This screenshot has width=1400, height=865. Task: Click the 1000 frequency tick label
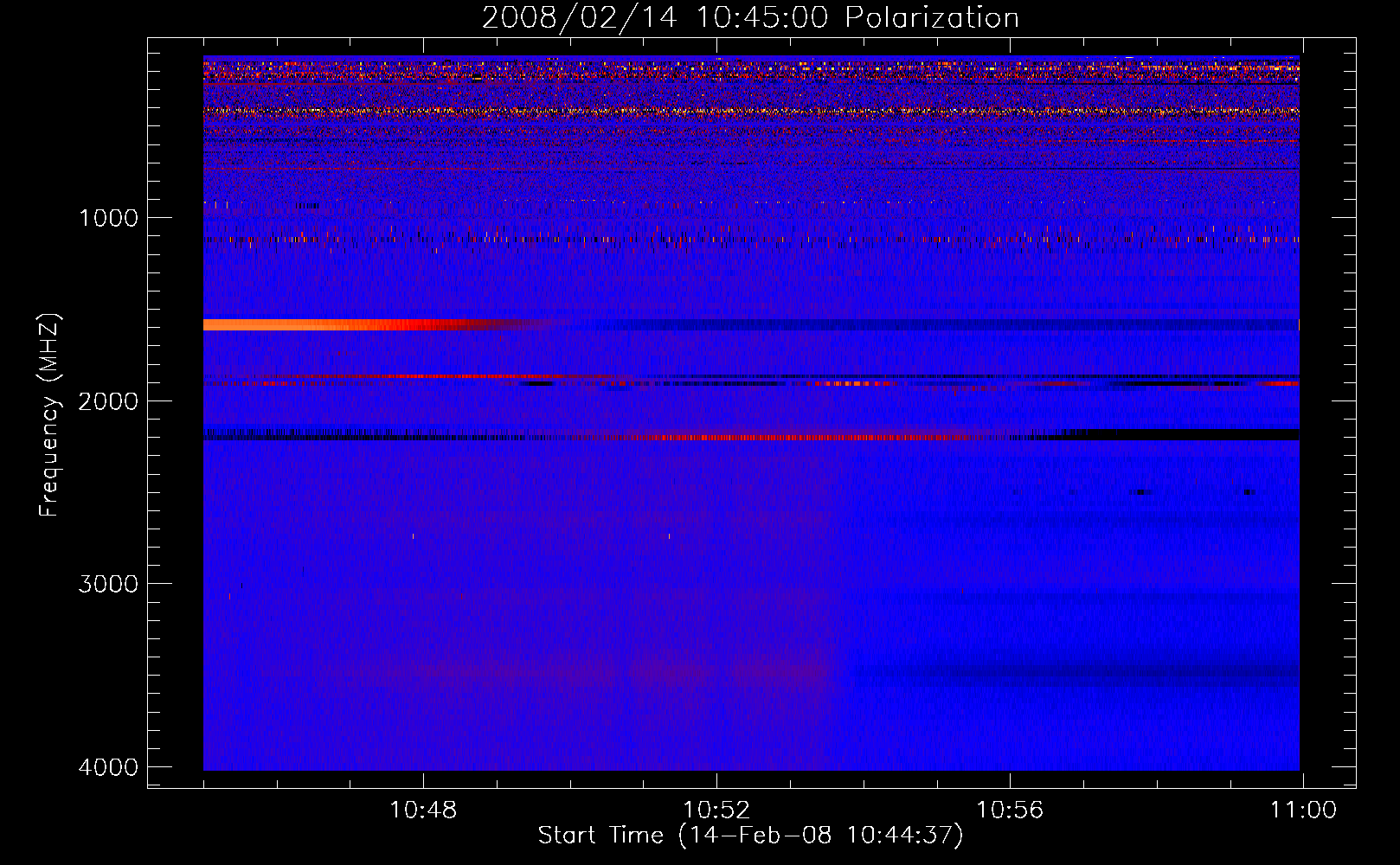(108, 217)
